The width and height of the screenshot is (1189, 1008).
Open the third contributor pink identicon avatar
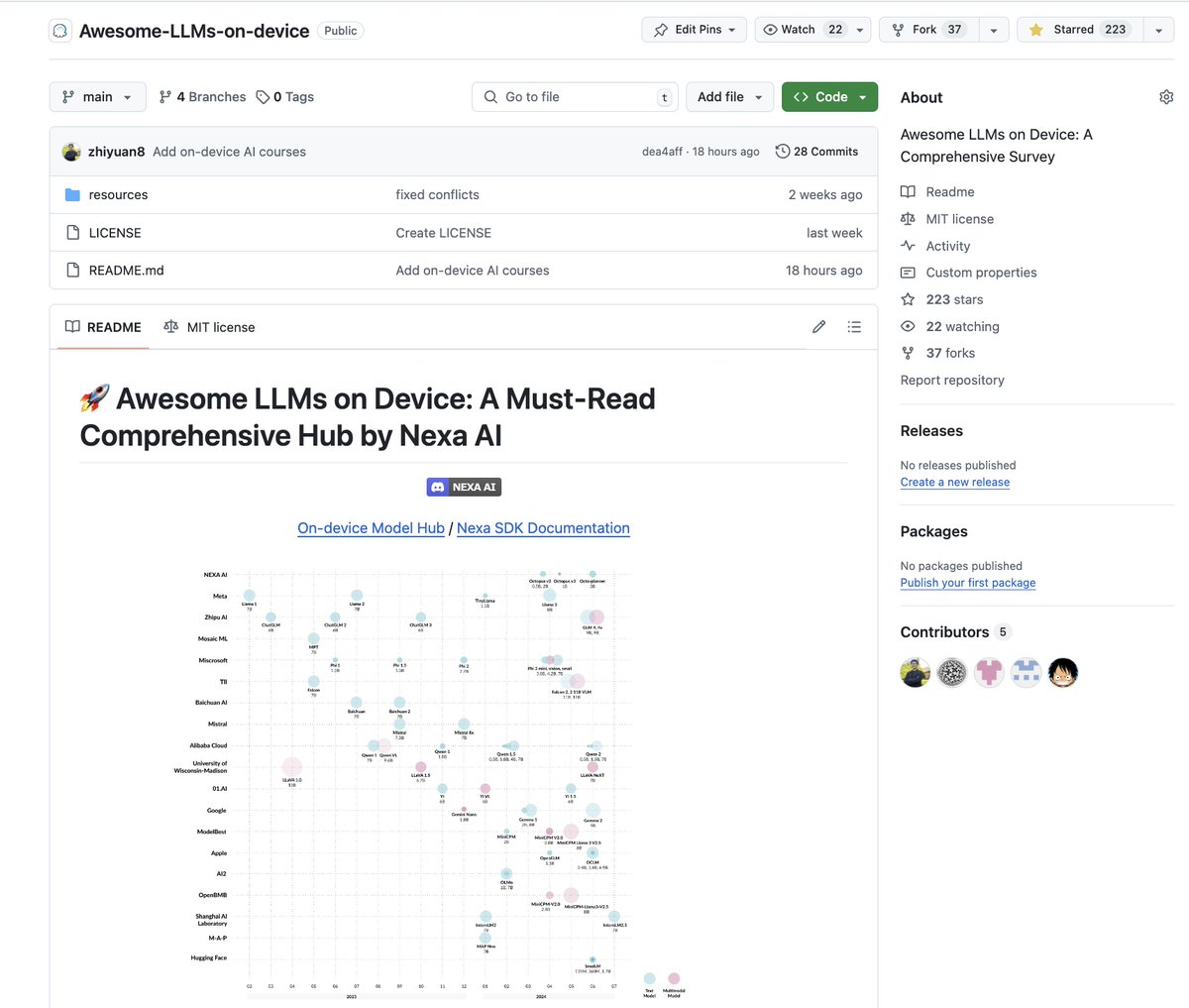(989, 673)
